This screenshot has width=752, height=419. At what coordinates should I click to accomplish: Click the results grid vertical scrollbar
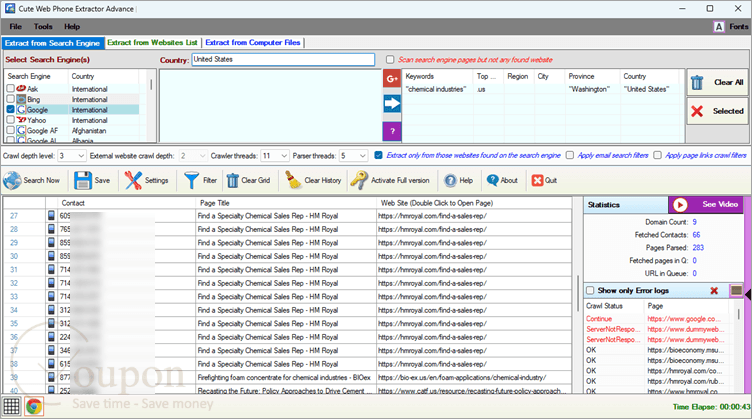point(577,295)
